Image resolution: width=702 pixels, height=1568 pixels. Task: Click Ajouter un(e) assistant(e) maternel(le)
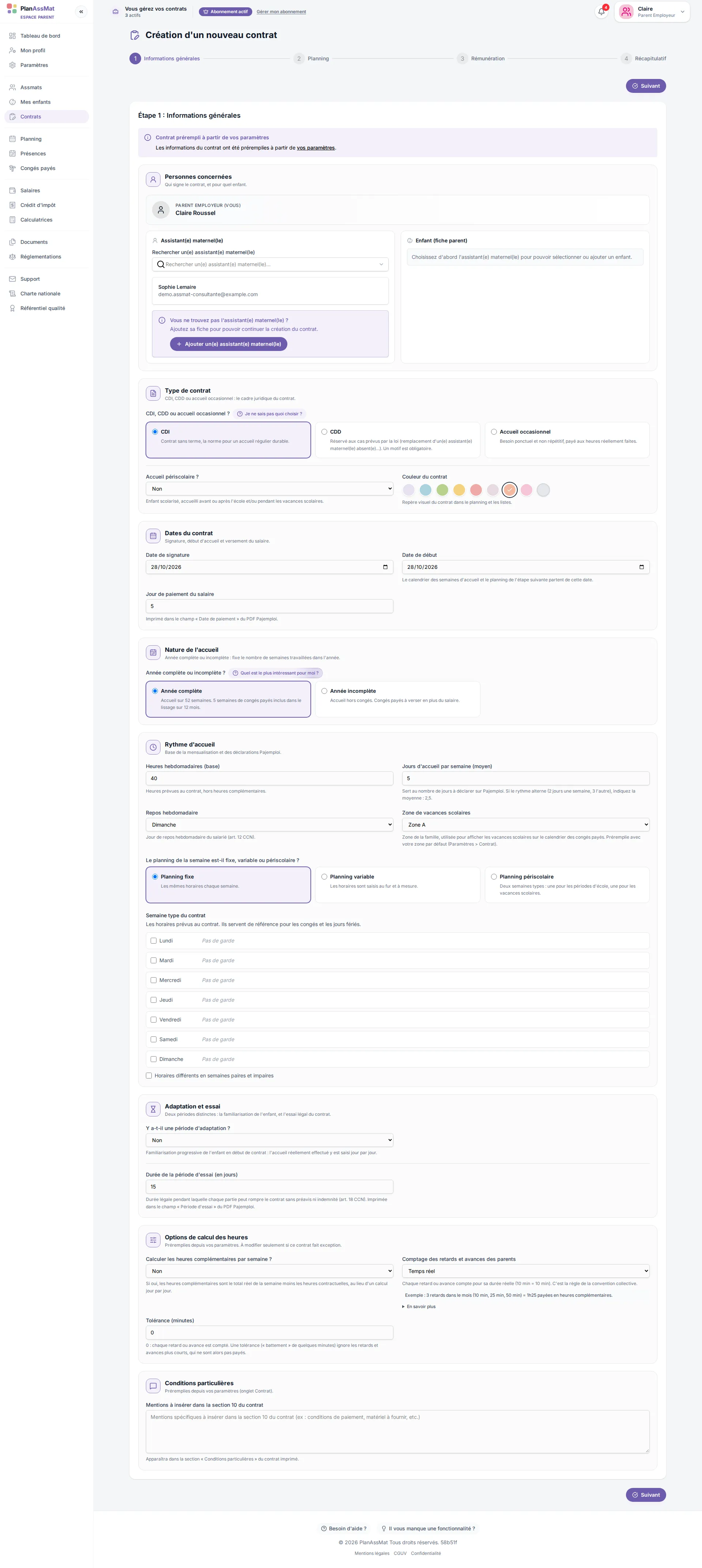coord(228,344)
